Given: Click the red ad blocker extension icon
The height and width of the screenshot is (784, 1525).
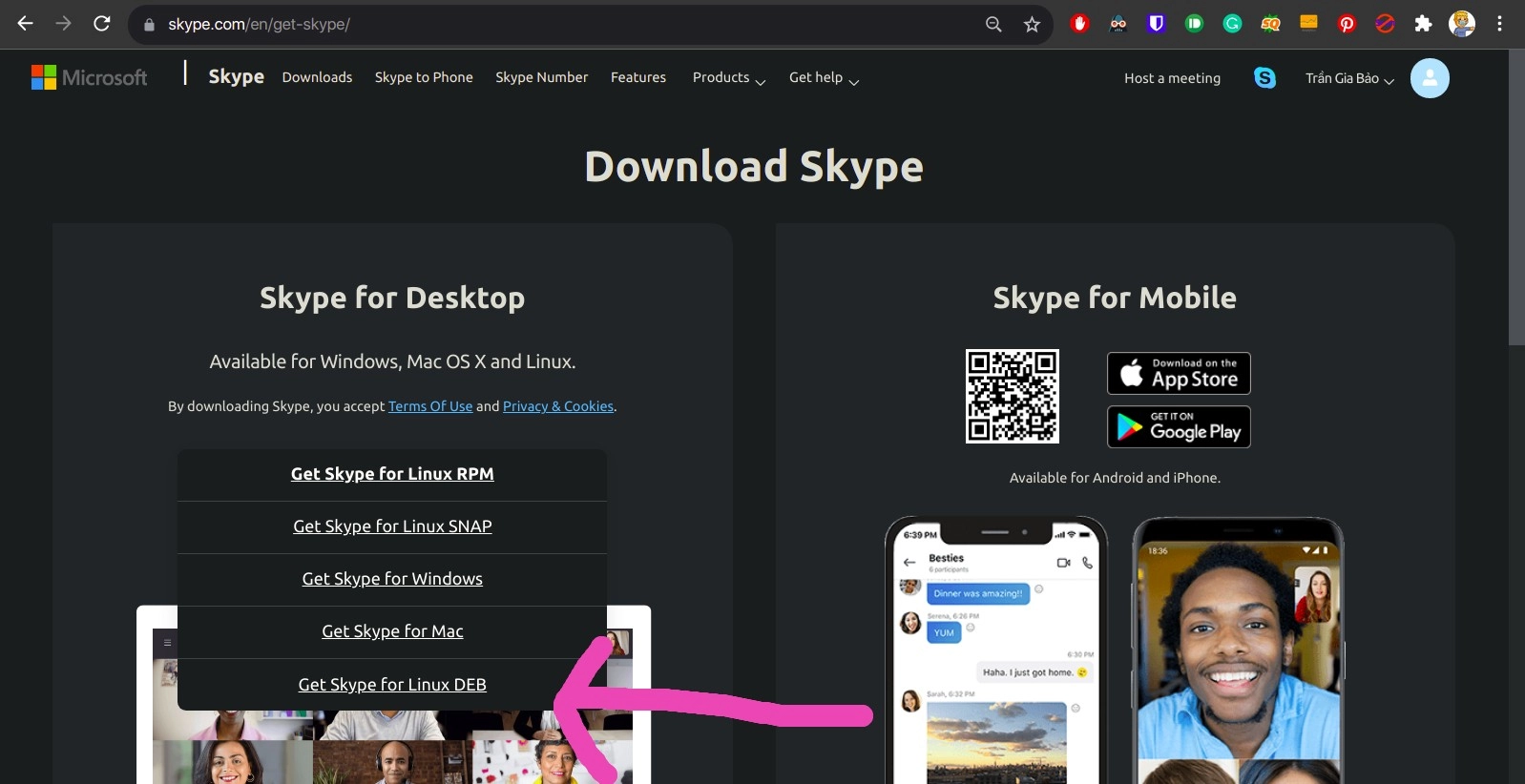Looking at the screenshot, I should pyautogui.click(x=1079, y=24).
